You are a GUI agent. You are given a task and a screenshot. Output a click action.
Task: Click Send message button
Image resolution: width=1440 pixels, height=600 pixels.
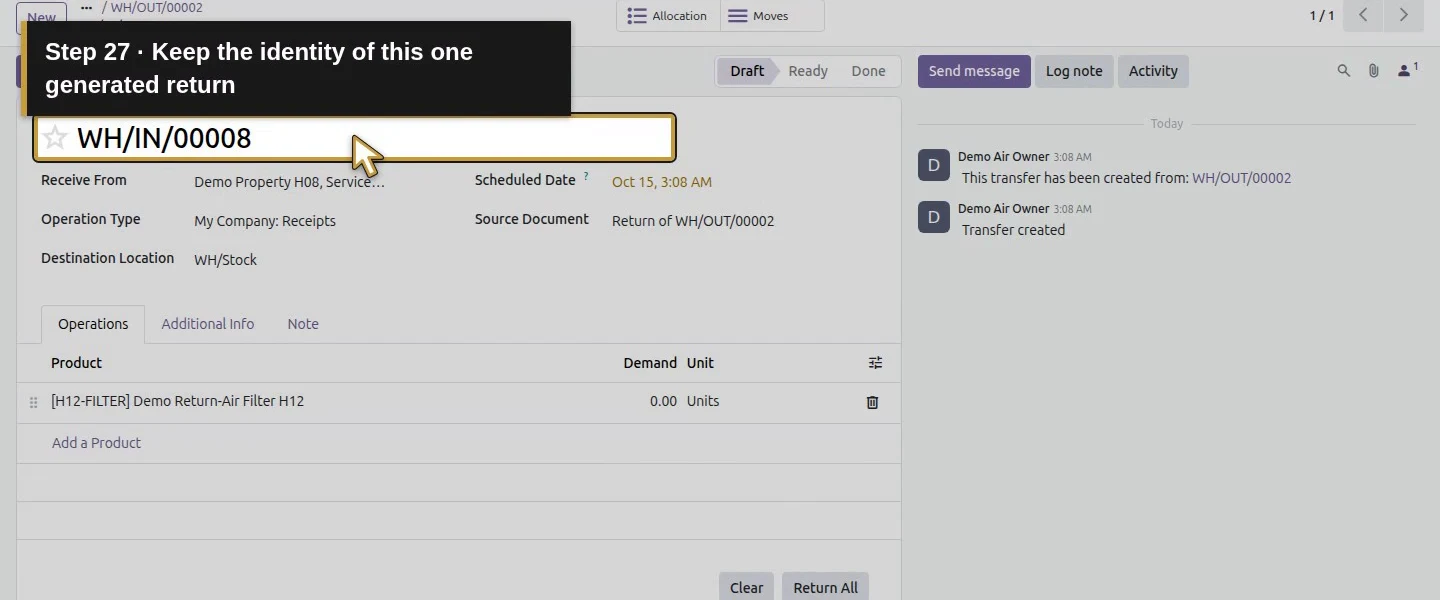(974, 71)
